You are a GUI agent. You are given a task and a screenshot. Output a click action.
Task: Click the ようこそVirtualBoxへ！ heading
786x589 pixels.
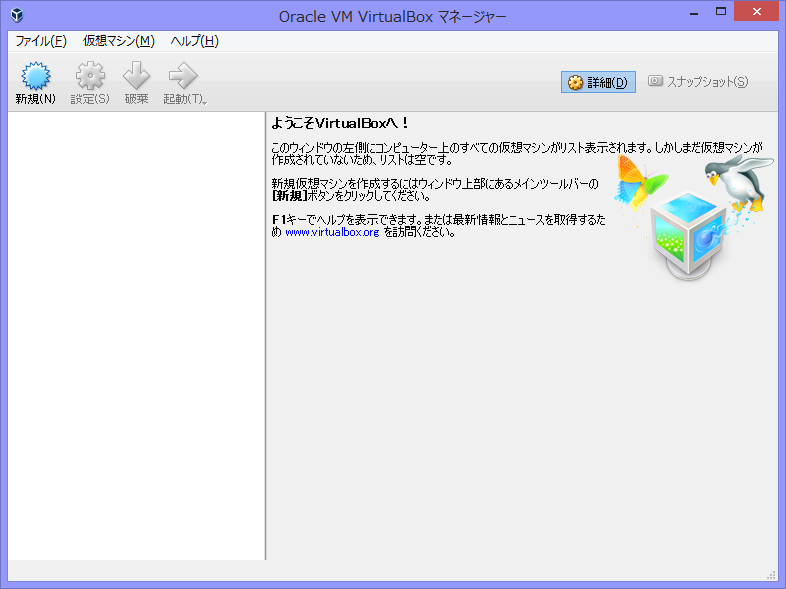(x=340, y=123)
